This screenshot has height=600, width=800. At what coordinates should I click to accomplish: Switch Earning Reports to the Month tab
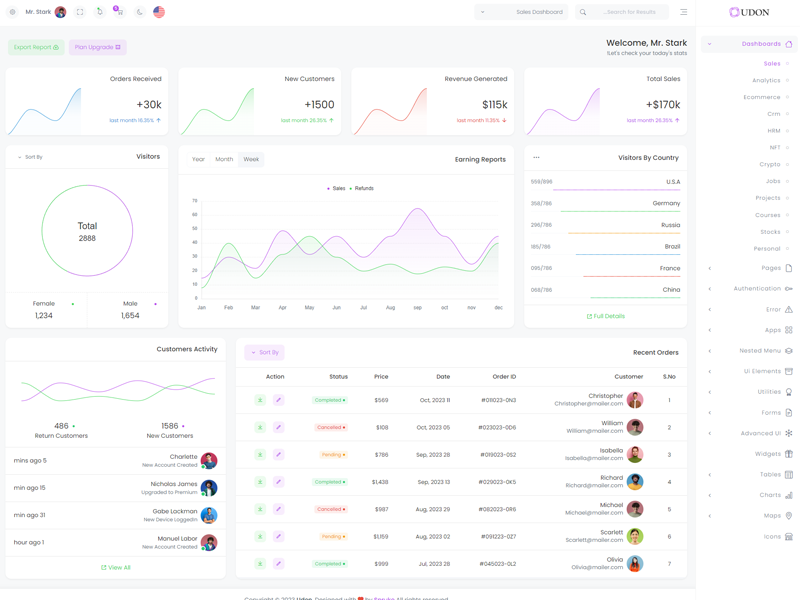pos(224,159)
